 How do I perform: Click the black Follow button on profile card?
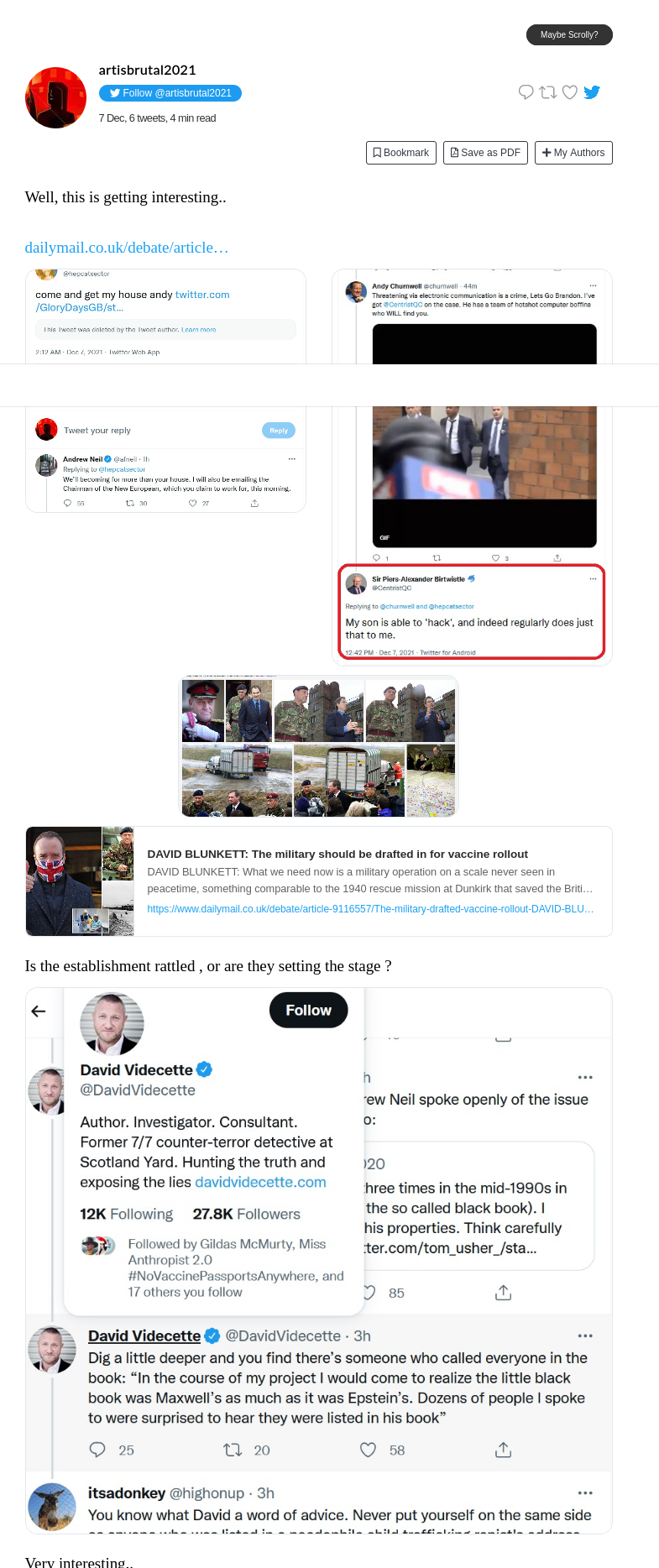(x=308, y=1010)
